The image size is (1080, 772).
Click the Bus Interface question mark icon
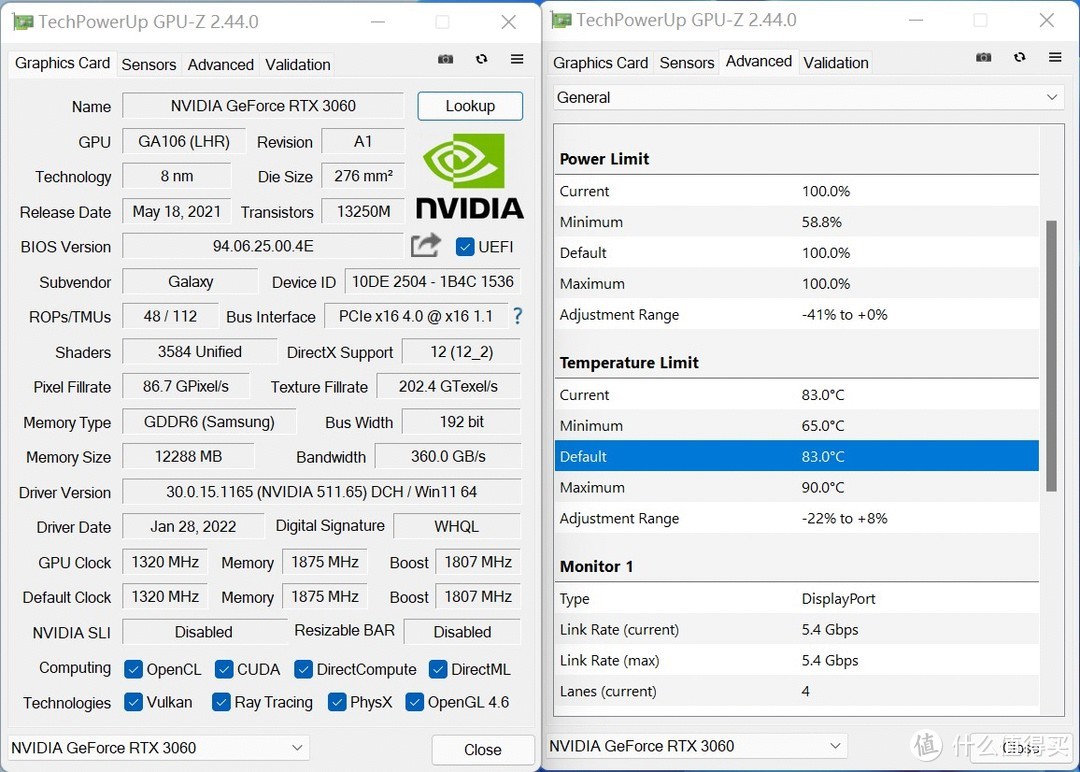point(517,316)
